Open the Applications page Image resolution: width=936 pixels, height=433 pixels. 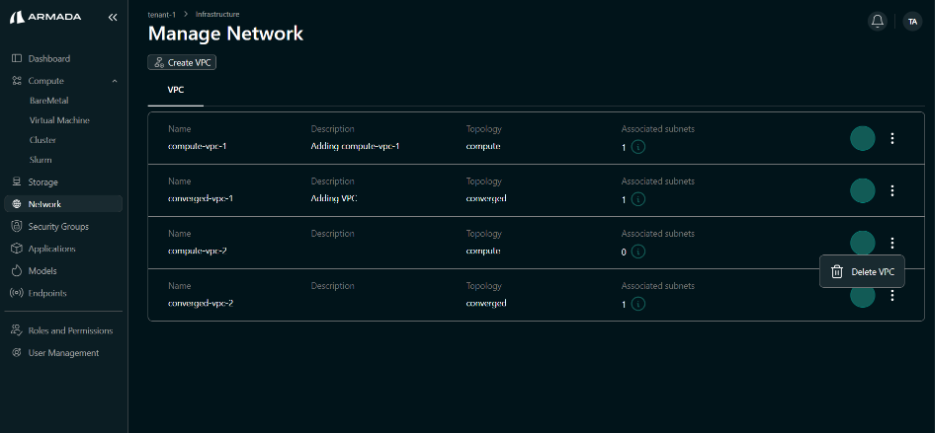click(x=52, y=248)
